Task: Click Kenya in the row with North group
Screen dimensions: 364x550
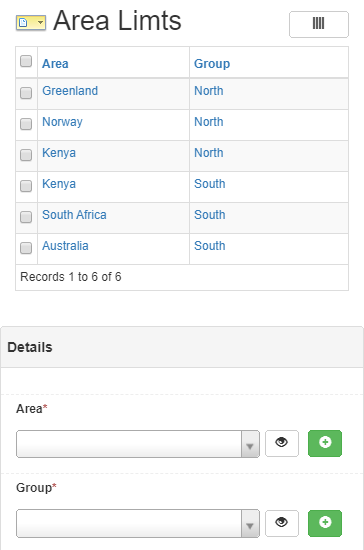Action: pyautogui.click(x=59, y=153)
